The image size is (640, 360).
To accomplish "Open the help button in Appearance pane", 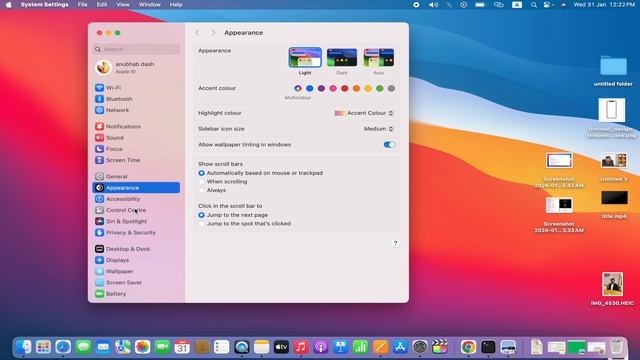I will [x=395, y=243].
